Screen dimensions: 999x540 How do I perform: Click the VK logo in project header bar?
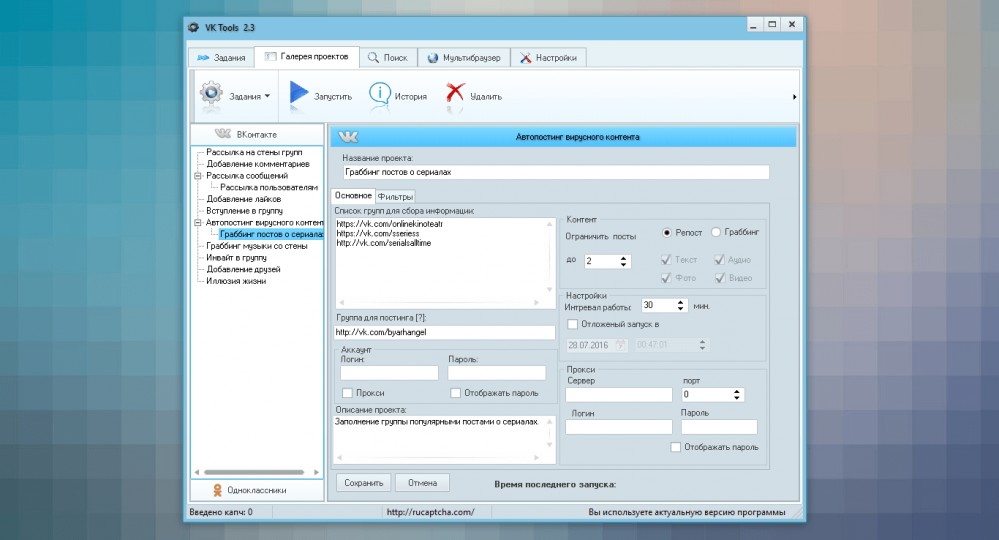[x=348, y=137]
